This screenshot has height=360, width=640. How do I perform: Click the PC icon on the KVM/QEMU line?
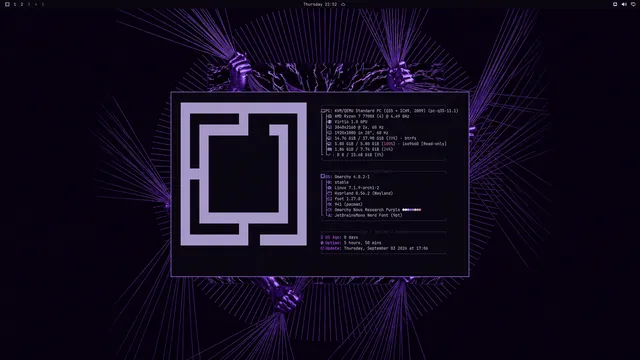[x=323, y=111]
